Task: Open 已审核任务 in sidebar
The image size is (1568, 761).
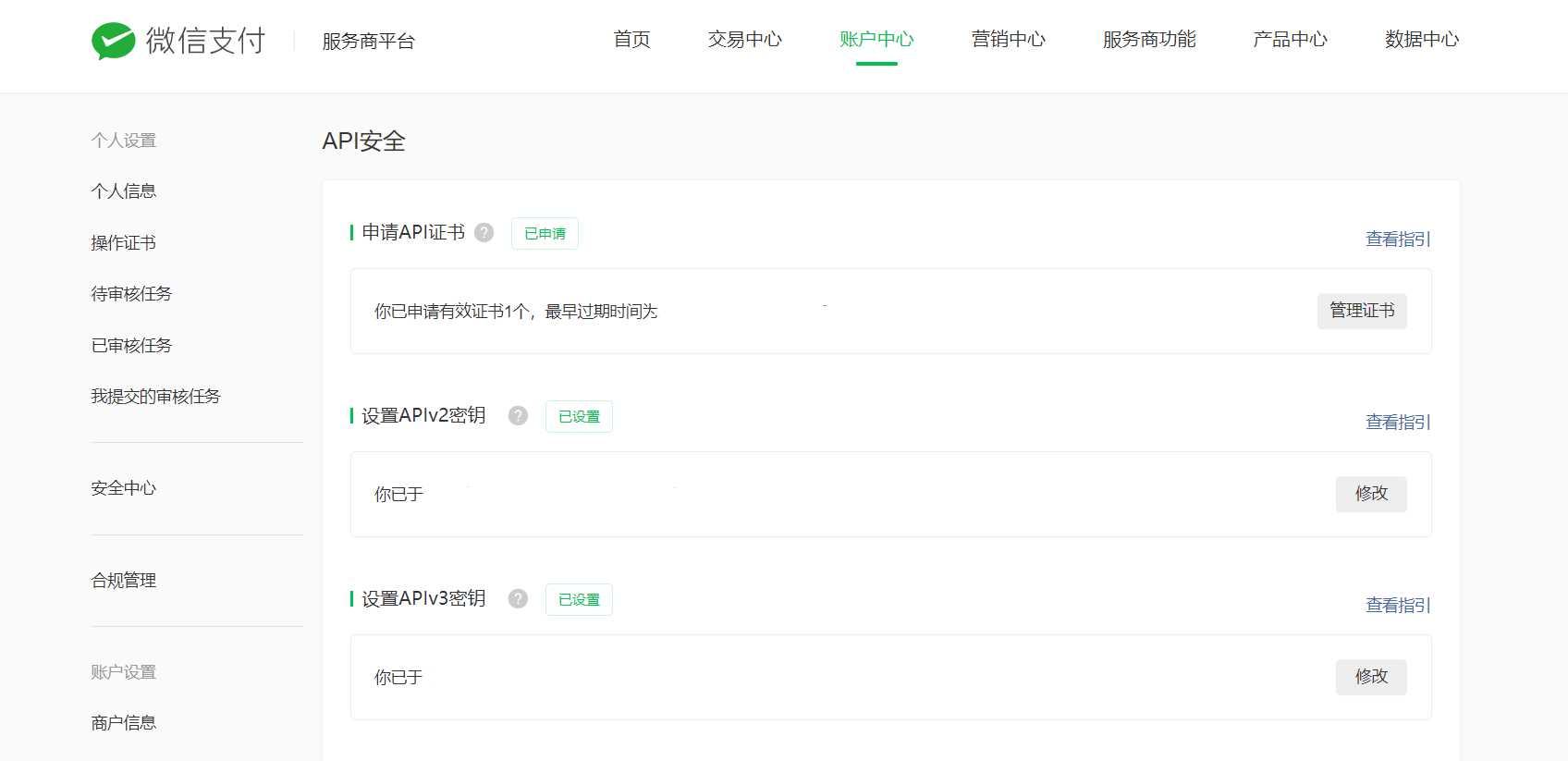Action: point(131,346)
